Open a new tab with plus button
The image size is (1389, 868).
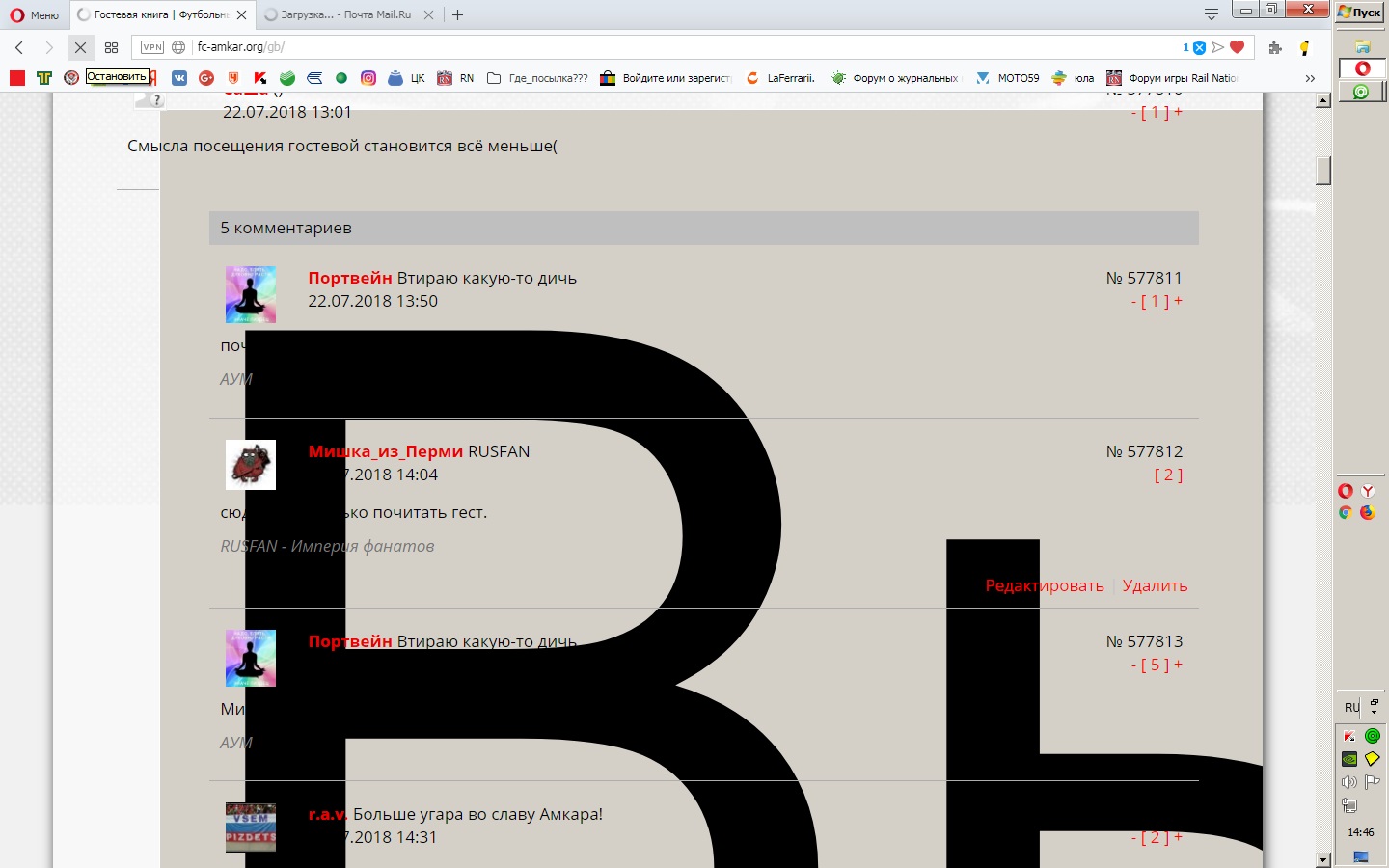tap(458, 14)
